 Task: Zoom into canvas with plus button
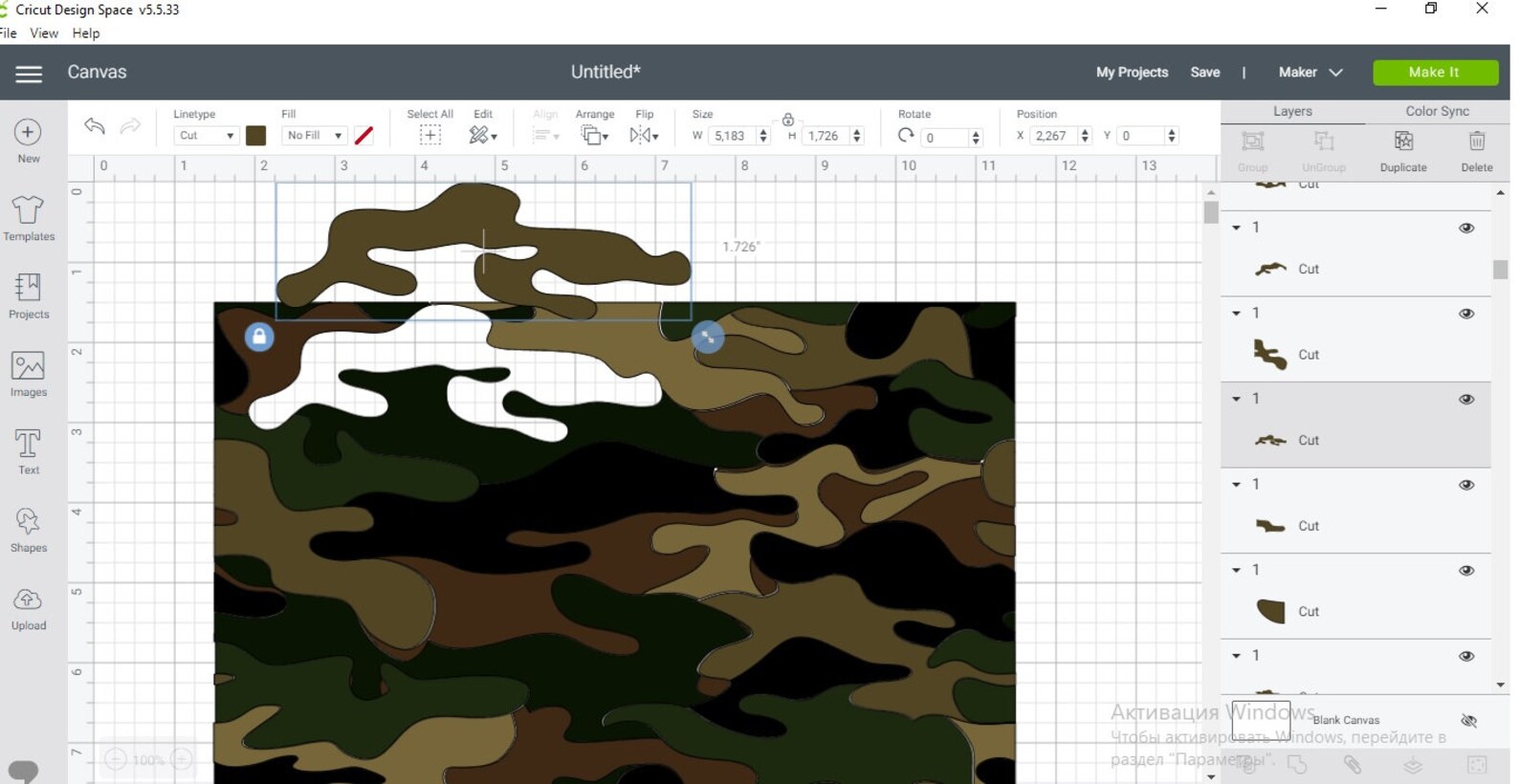[182, 760]
